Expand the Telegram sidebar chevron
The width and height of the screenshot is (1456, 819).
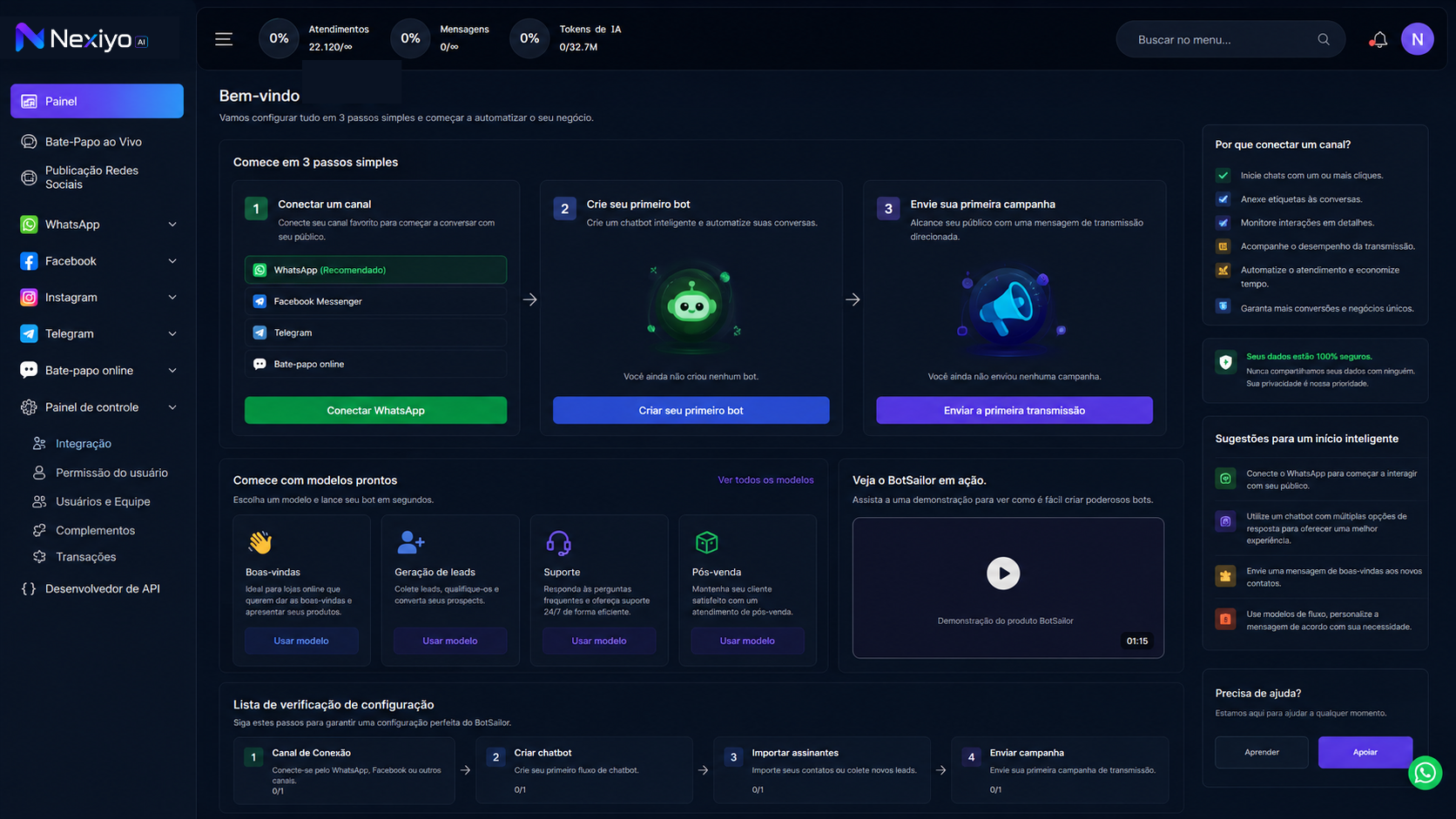[x=172, y=334]
